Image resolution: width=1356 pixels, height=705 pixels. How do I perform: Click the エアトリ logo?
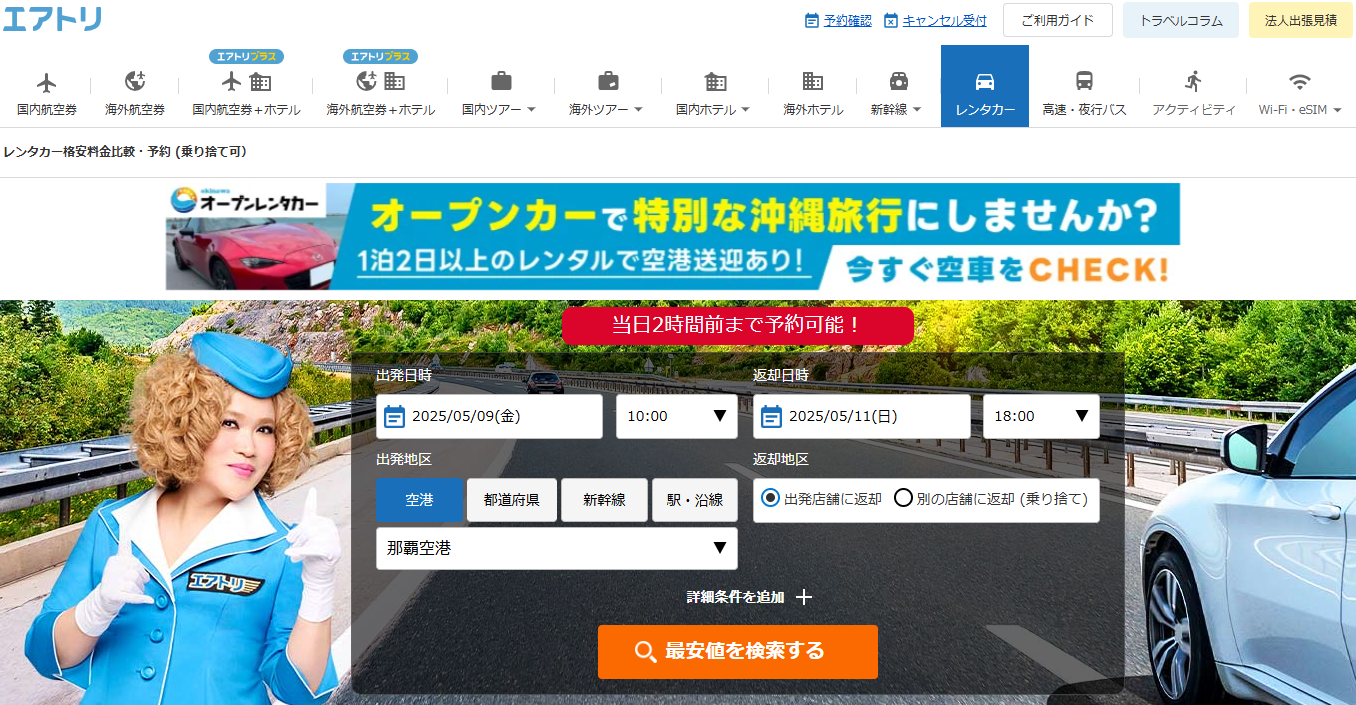click(52, 19)
